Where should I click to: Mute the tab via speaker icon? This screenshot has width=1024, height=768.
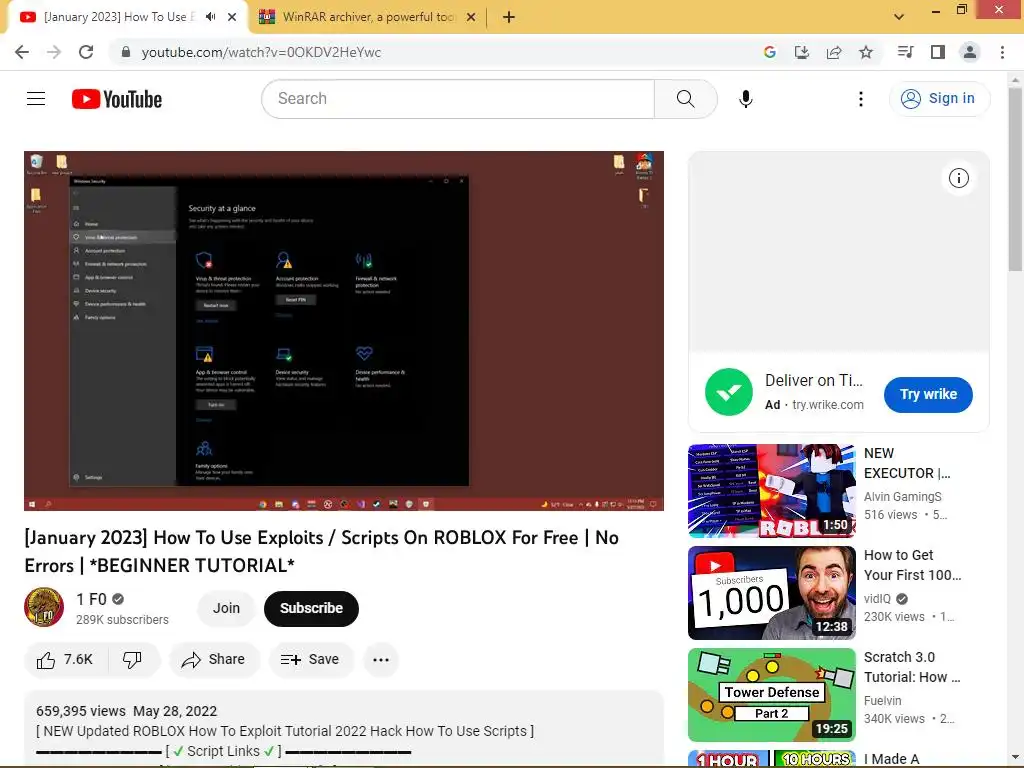210,17
